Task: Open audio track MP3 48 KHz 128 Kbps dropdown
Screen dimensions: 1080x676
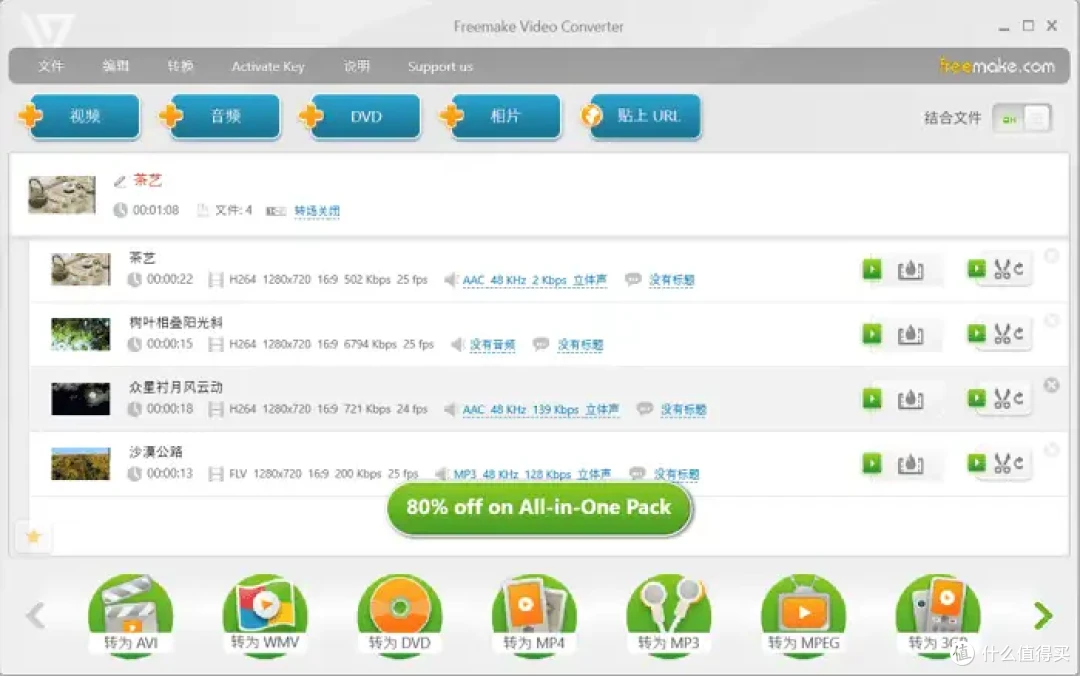Action: (x=532, y=475)
